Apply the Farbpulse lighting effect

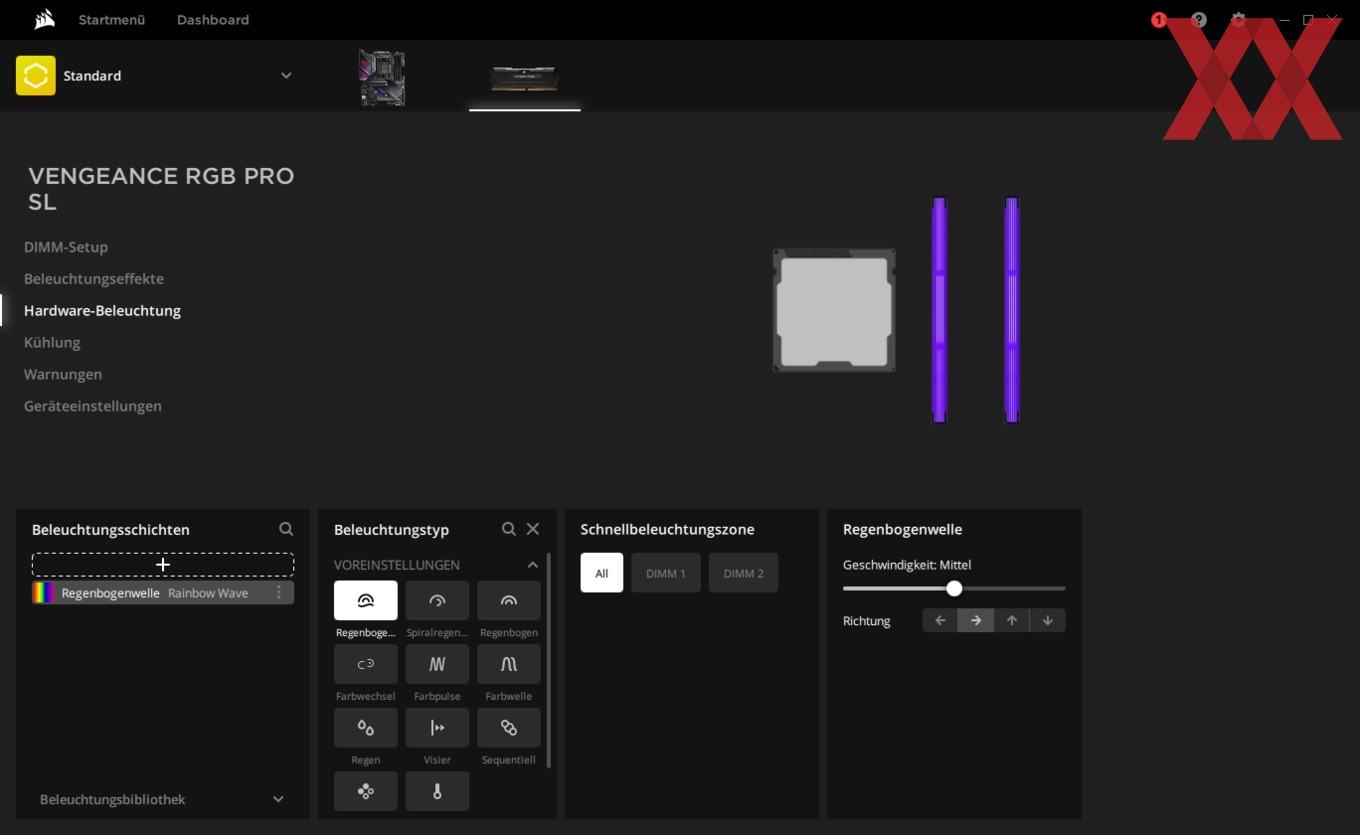(x=437, y=664)
